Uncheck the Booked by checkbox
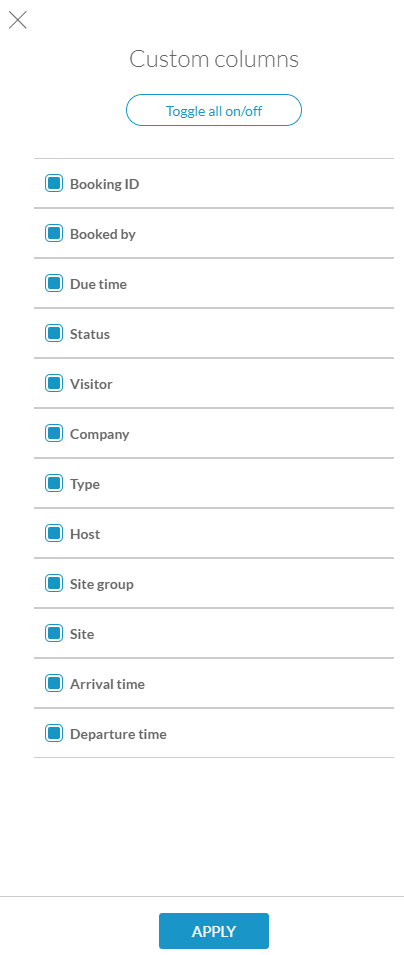Viewport: 404px width, 955px height. point(54,233)
